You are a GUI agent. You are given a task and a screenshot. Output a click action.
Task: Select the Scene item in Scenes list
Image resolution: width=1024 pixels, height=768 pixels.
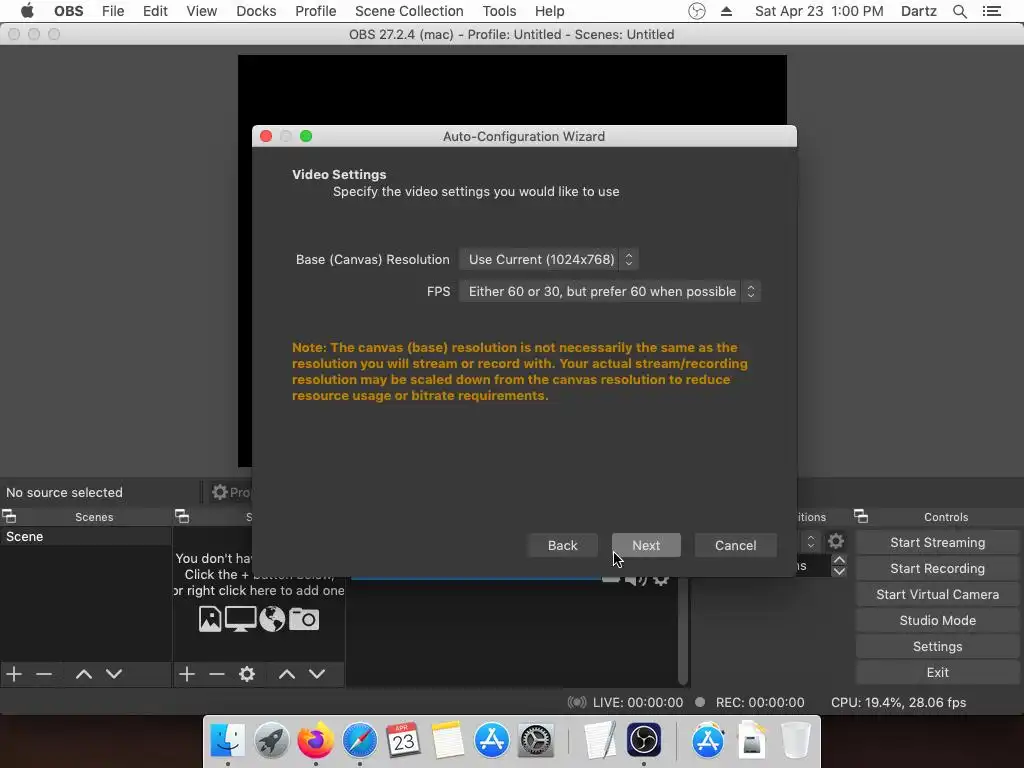point(86,536)
